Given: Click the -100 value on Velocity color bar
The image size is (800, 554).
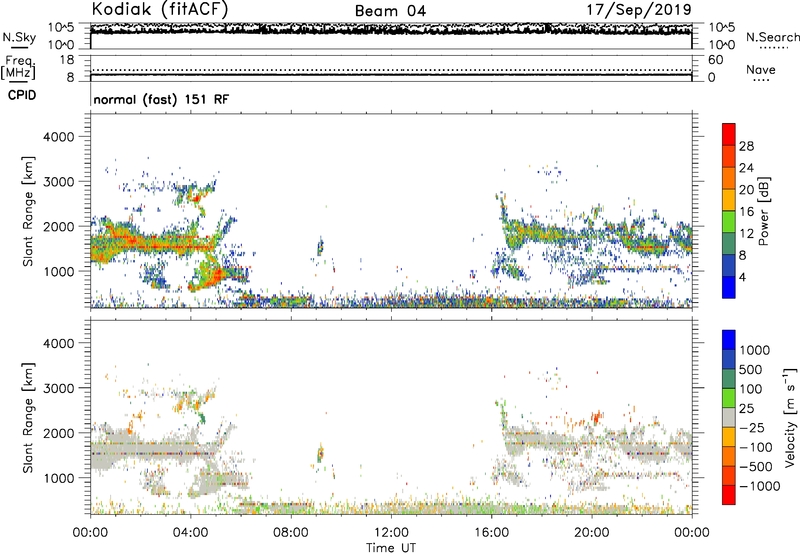Looking at the screenshot, I should pos(755,447).
